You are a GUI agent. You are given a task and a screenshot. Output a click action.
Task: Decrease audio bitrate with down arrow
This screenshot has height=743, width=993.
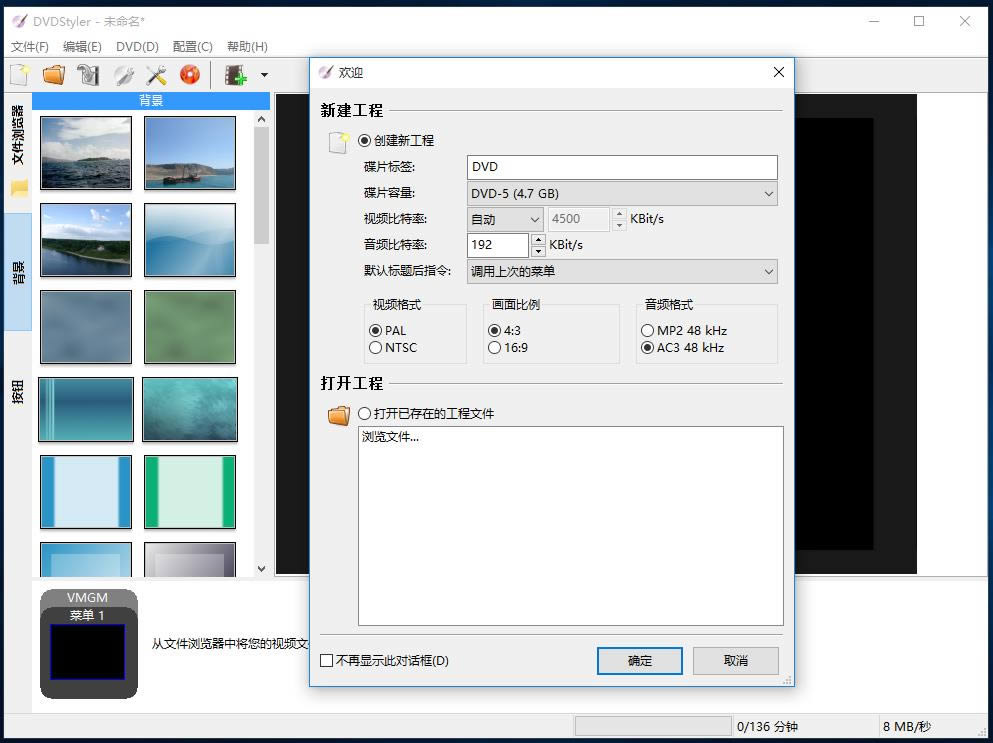click(538, 251)
